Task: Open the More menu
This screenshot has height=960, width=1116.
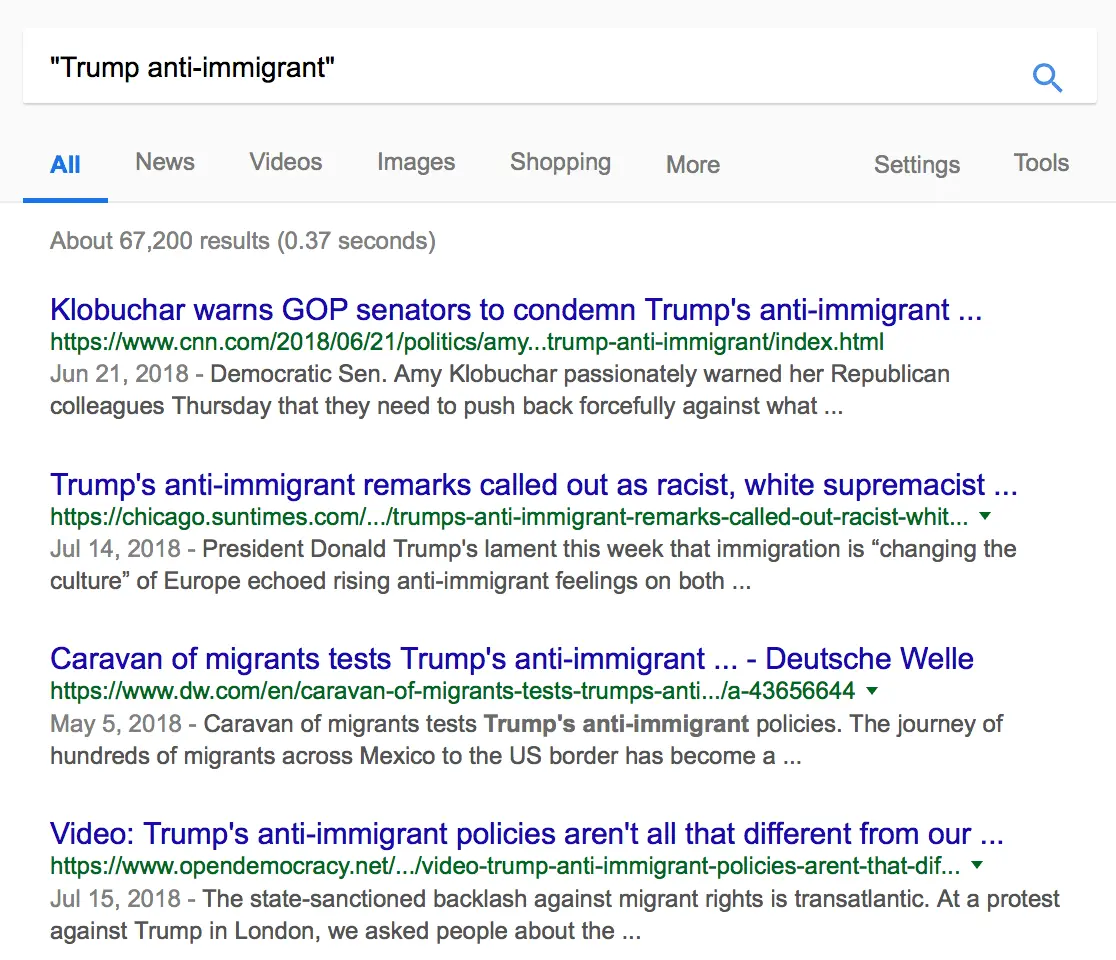Action: click(x=692, y=165)
